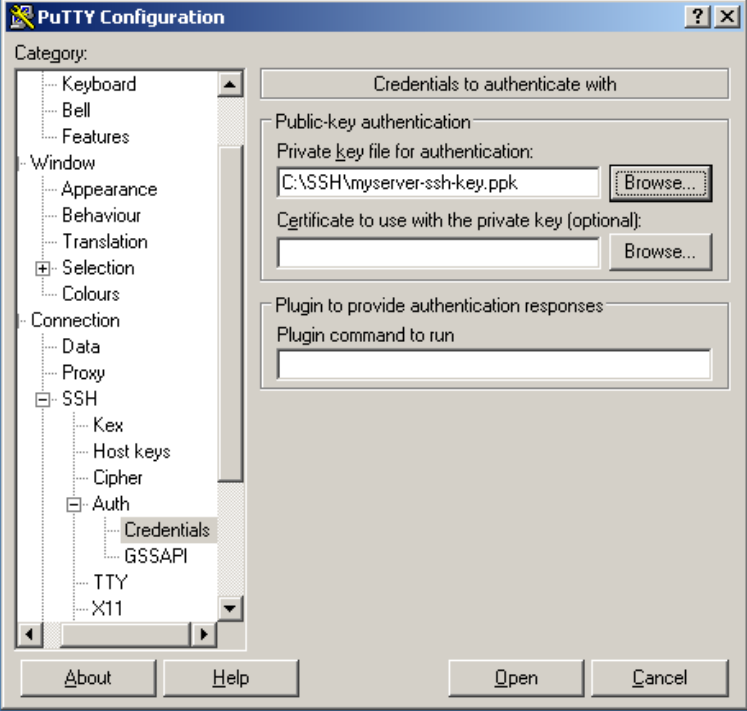Image resolution: width=747 pixels, height=711 pixels.
Task: Collapse the SSH tree node
Action: pos(42,399)
